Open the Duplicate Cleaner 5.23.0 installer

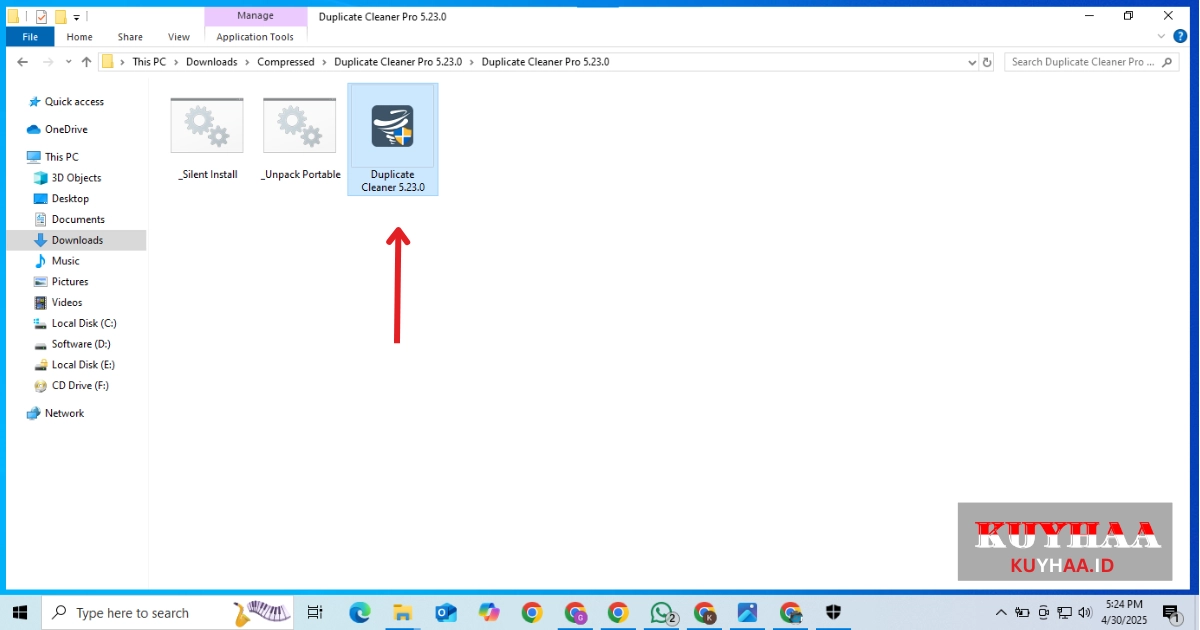(392, 138)
